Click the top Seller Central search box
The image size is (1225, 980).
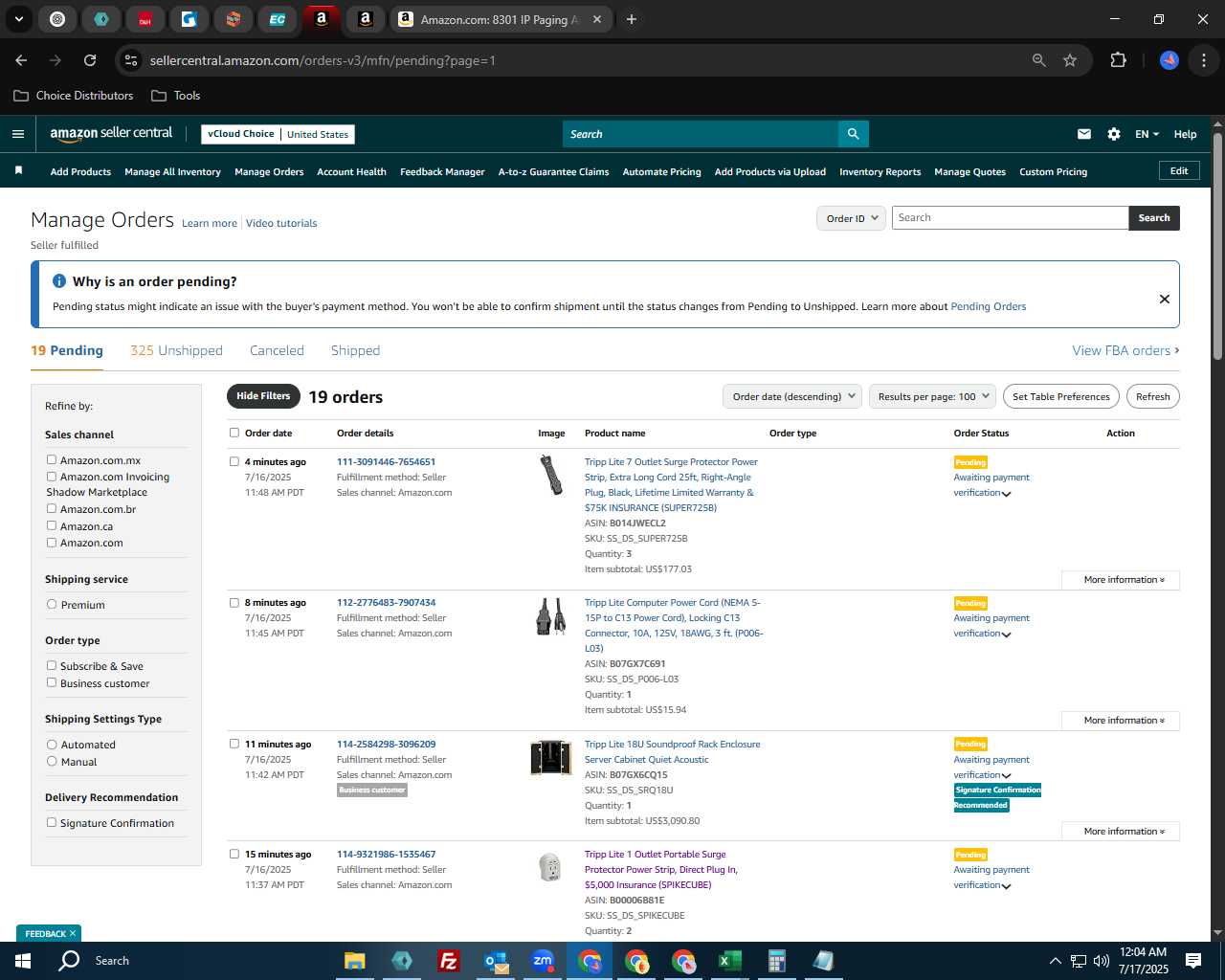pyautogui.click(x=700, y=134)
